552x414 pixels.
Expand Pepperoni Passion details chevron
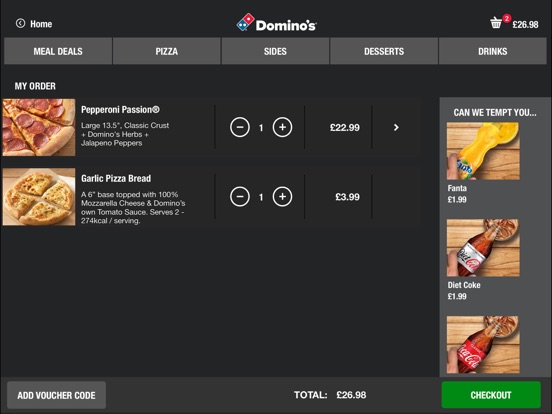396,127
